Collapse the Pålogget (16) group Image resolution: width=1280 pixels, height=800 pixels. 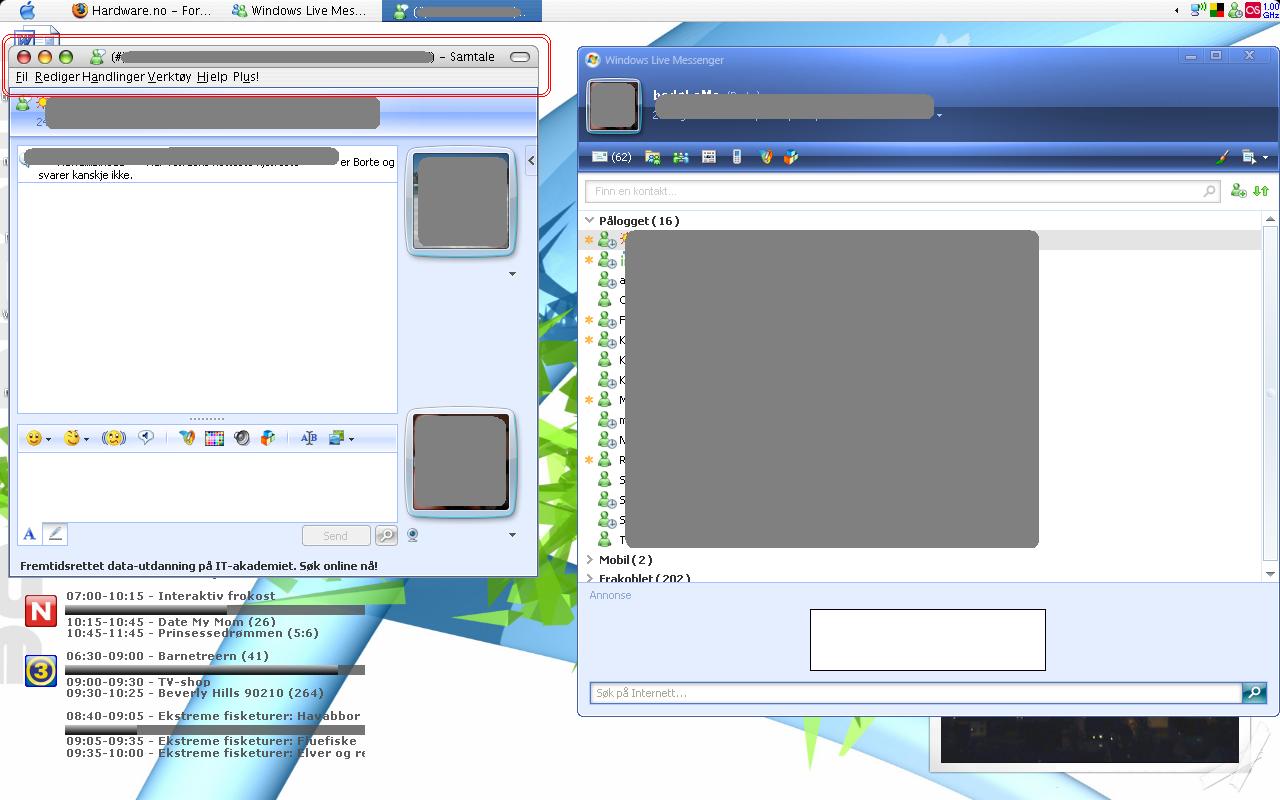pos(590,221)
